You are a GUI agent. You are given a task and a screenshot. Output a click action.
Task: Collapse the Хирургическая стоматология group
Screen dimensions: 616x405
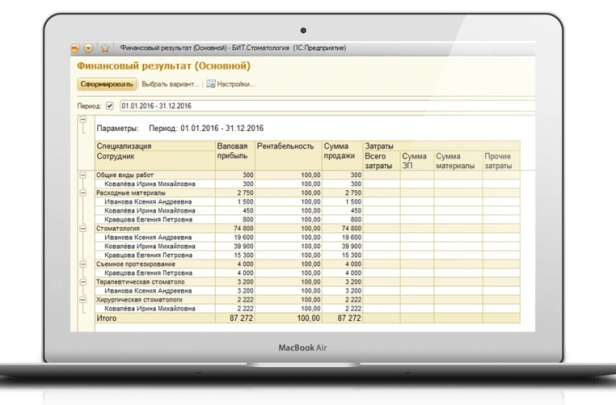[83, 299]
